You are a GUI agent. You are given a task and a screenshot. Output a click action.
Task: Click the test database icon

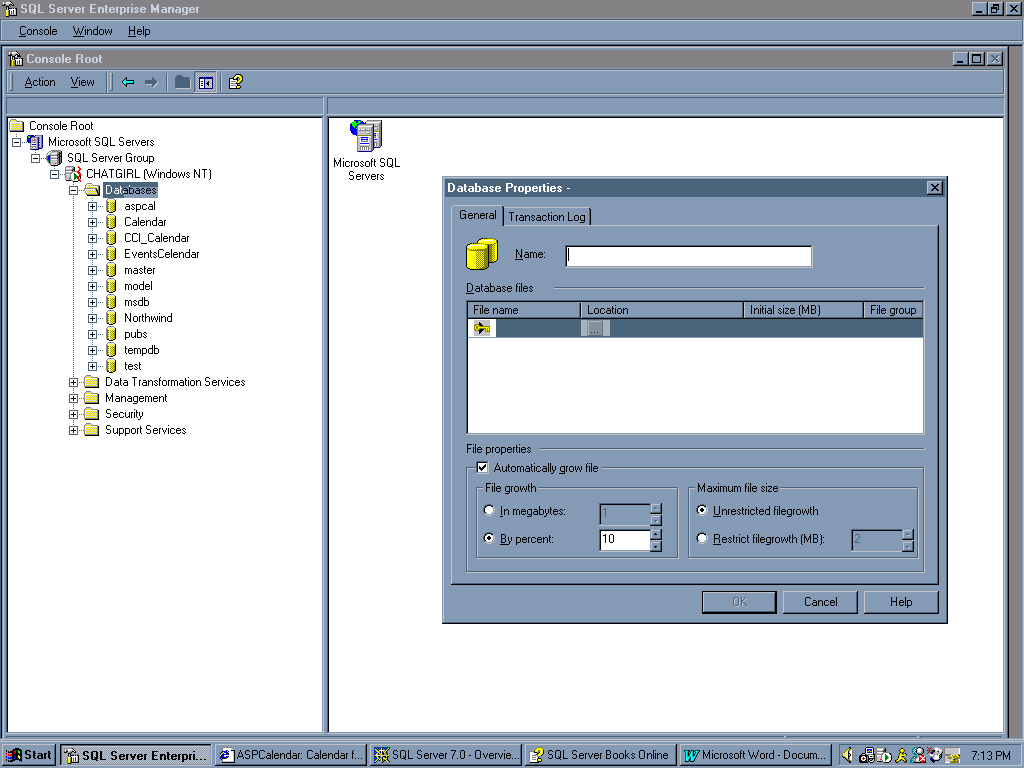pyautogui.click(x=112, y=366)
